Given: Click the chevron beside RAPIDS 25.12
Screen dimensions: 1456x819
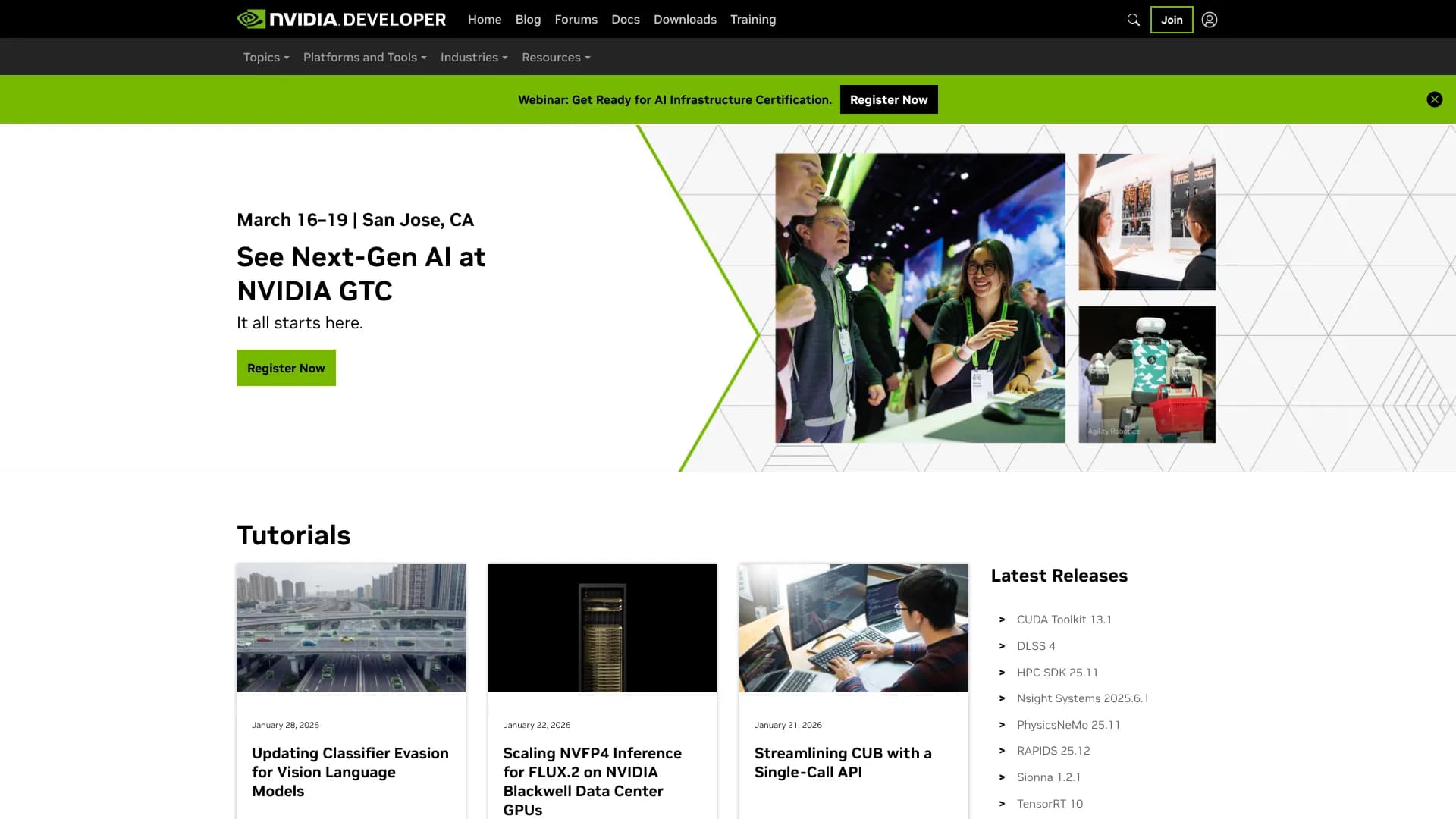Looking at the screenshot, I should pyautogui.click(x=1003, y=751).
